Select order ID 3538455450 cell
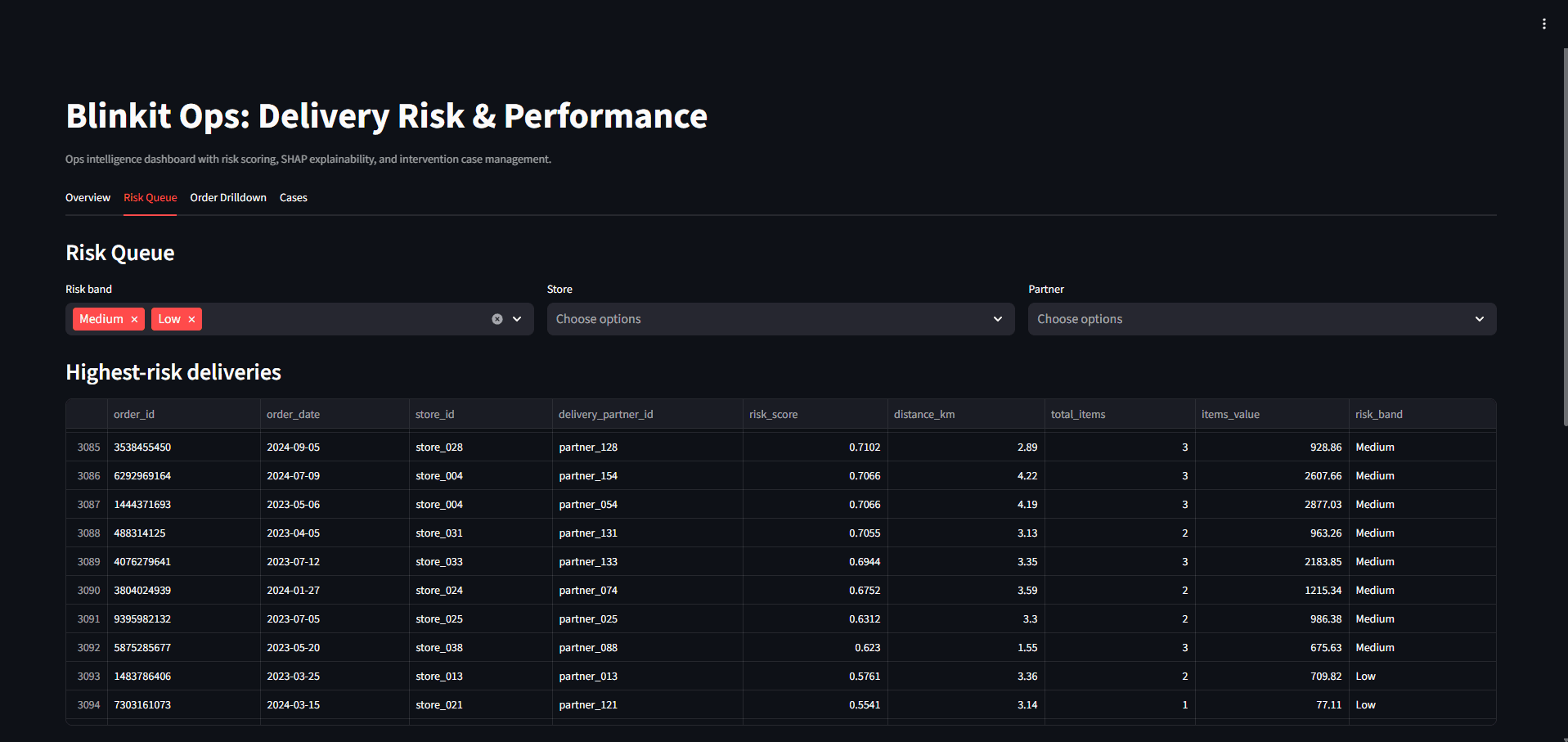 tap(184, 447)
